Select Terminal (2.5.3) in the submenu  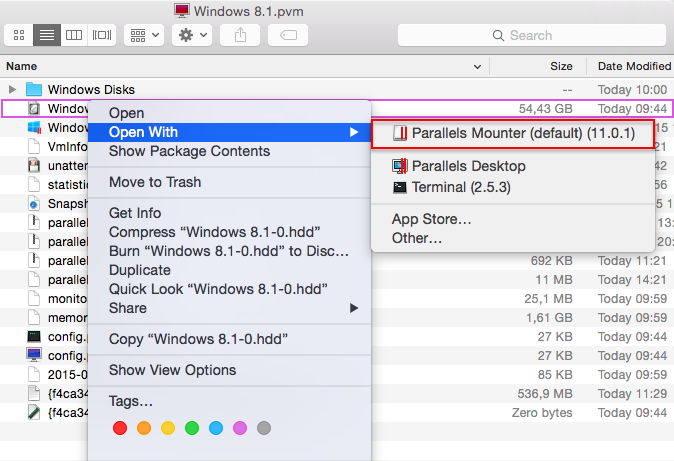pyautogui.click(x=513, y=187)
